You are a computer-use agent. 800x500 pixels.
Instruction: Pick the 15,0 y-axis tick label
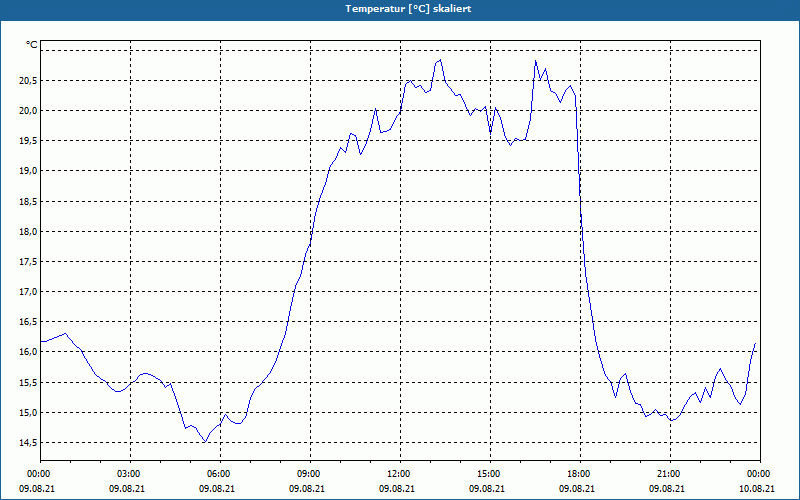(29, 413)
